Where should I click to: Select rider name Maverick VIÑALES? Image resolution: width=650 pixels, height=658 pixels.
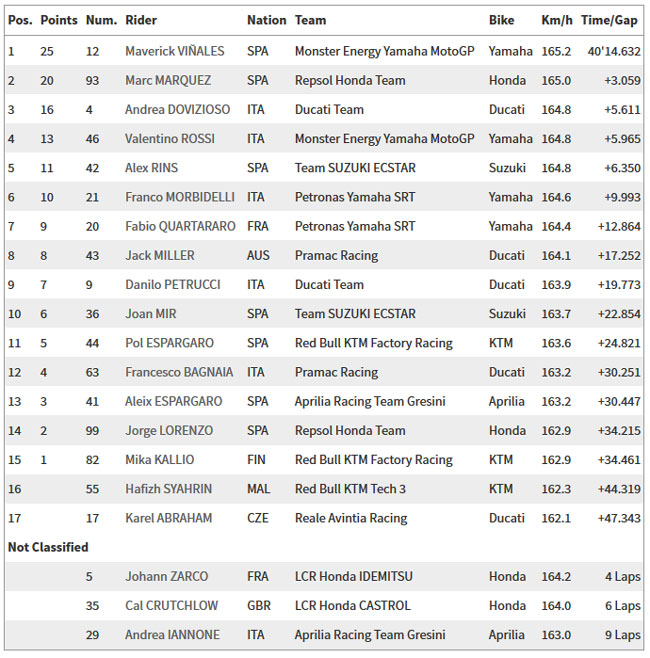175,51
